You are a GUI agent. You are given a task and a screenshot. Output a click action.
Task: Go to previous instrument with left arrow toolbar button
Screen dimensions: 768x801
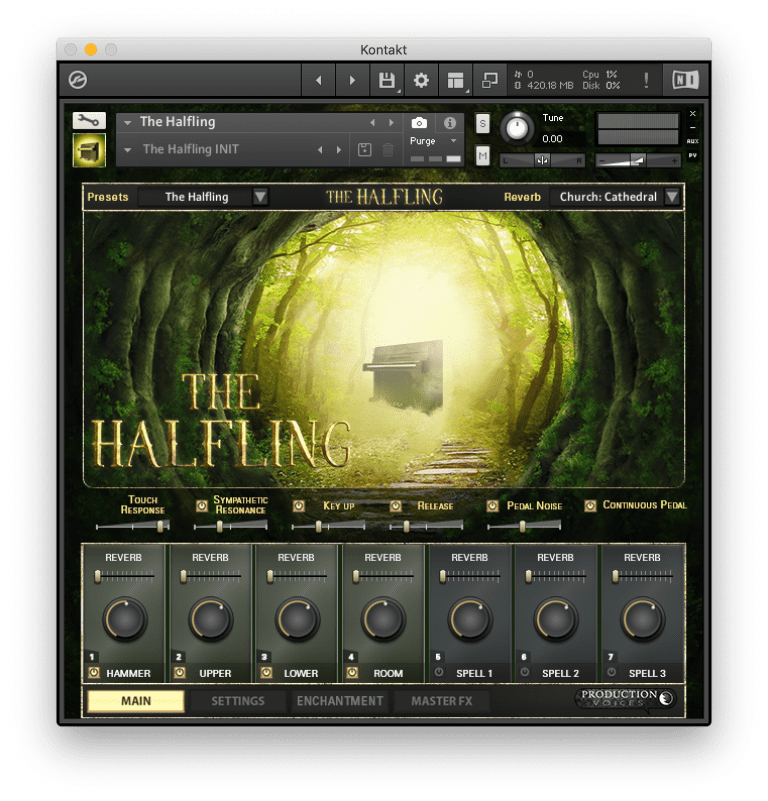[x=319, y=80]
